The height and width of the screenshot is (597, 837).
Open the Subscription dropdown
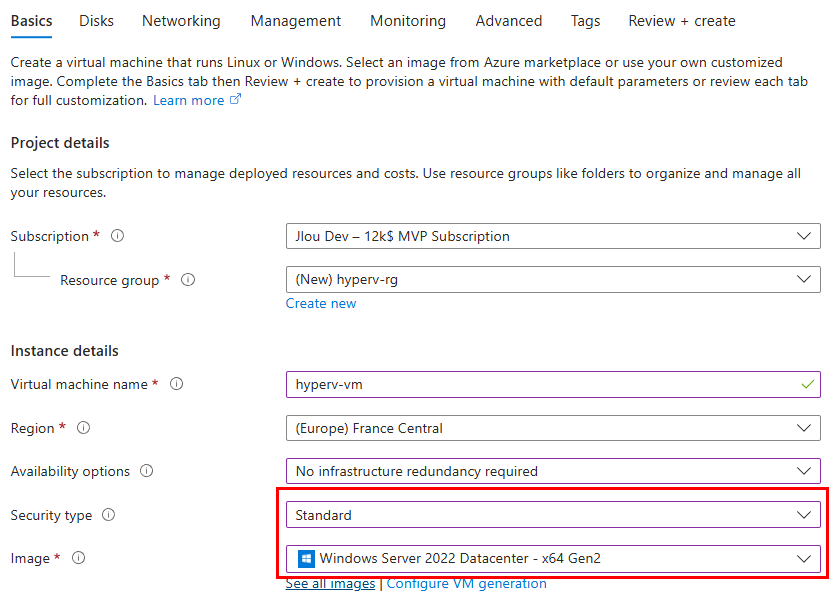click(553, 236)
